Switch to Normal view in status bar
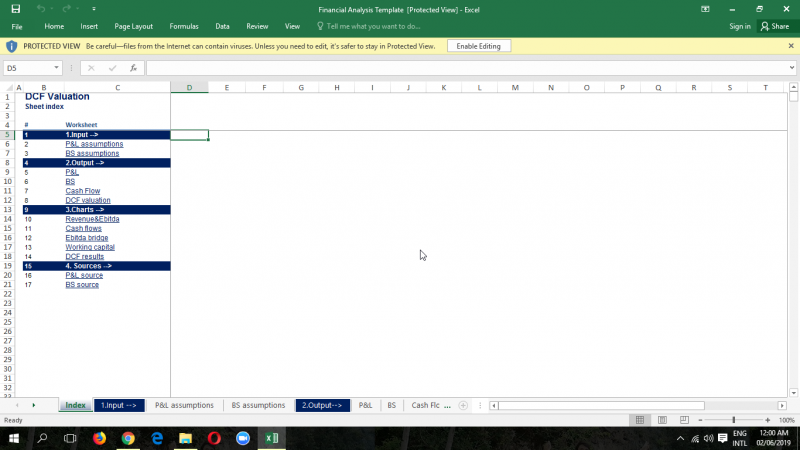This screenshot has height=450, width=800. pyautogui.click(x=641, y=420)
